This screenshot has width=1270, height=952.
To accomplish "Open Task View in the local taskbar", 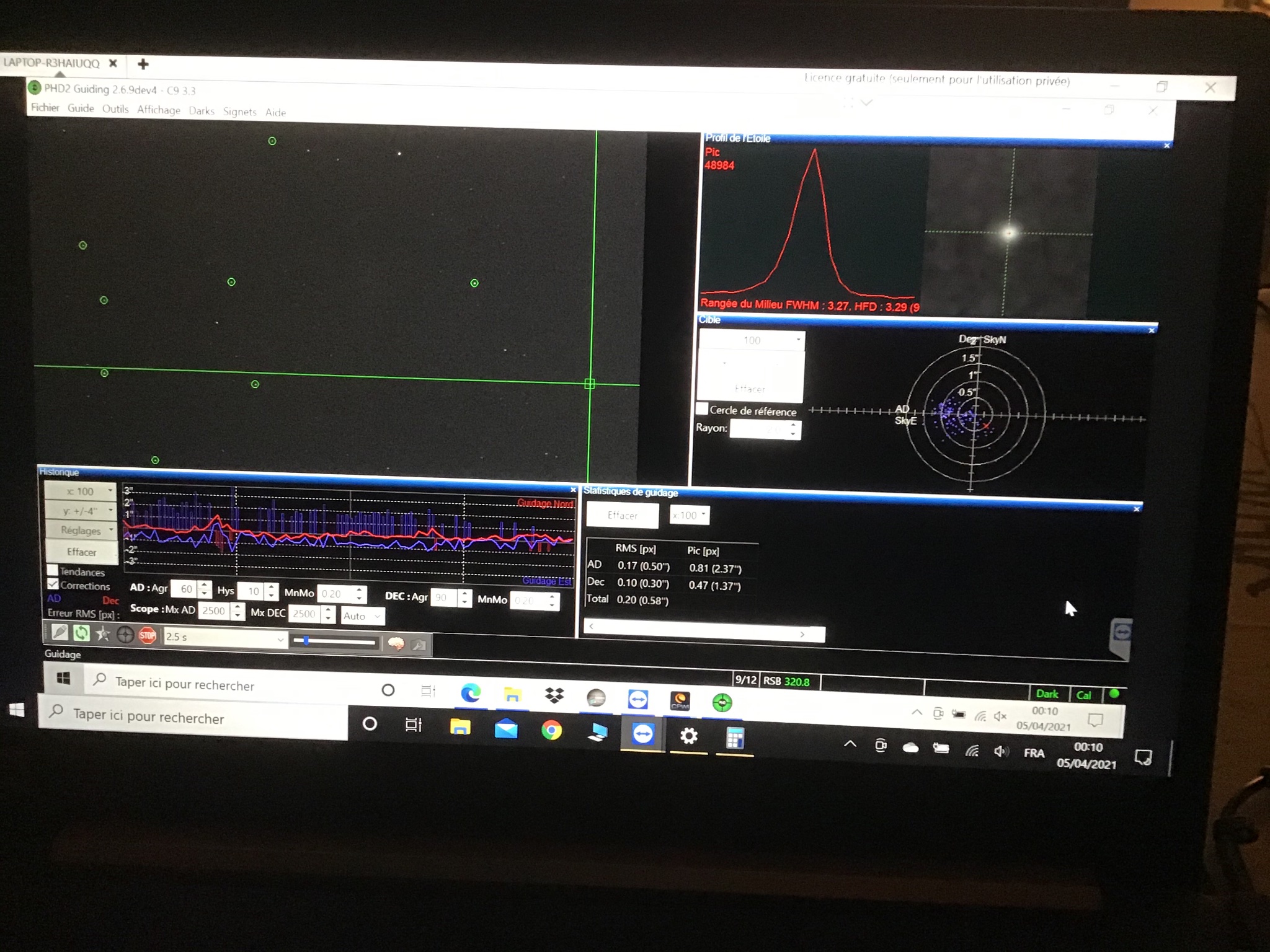I will point(414,725).
